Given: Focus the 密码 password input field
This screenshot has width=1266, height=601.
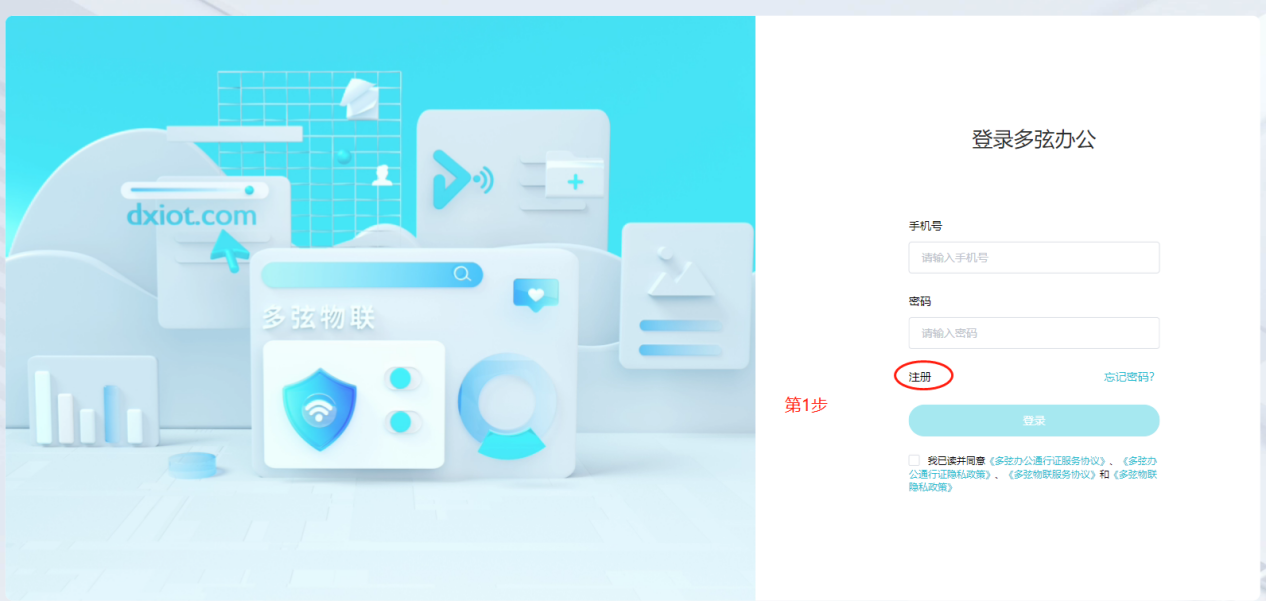Looking at the screenshot, I should [x=1034, y=333].
